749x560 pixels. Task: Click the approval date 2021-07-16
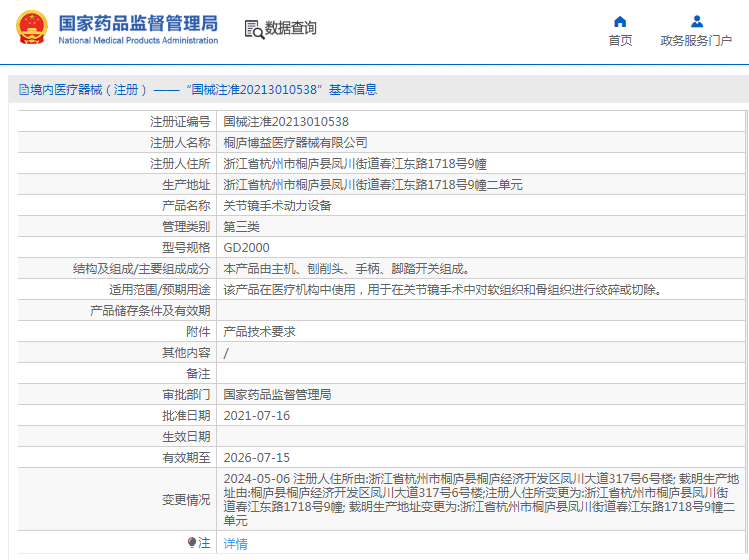[x=257, y=416]
